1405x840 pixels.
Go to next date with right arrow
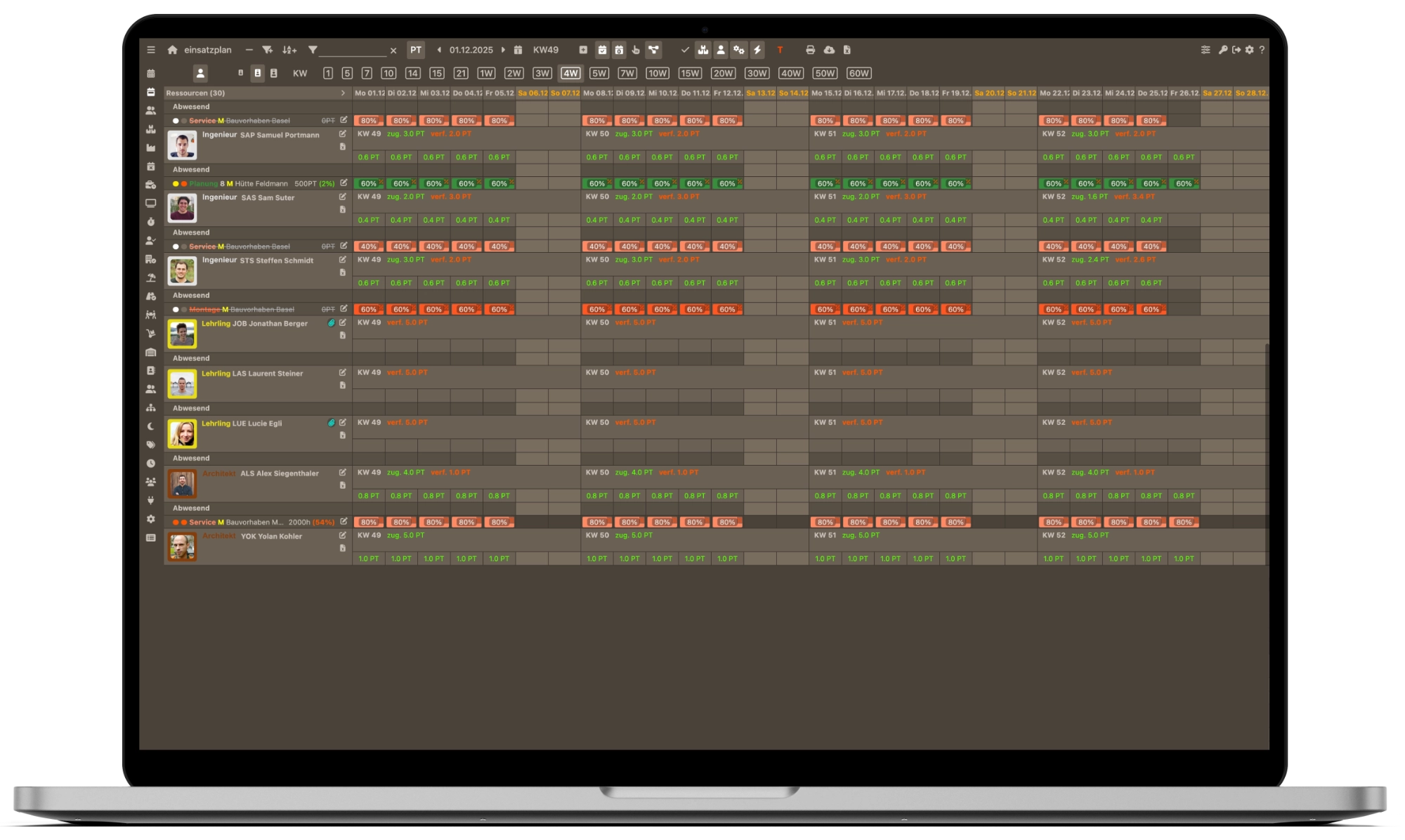[503, 50]
